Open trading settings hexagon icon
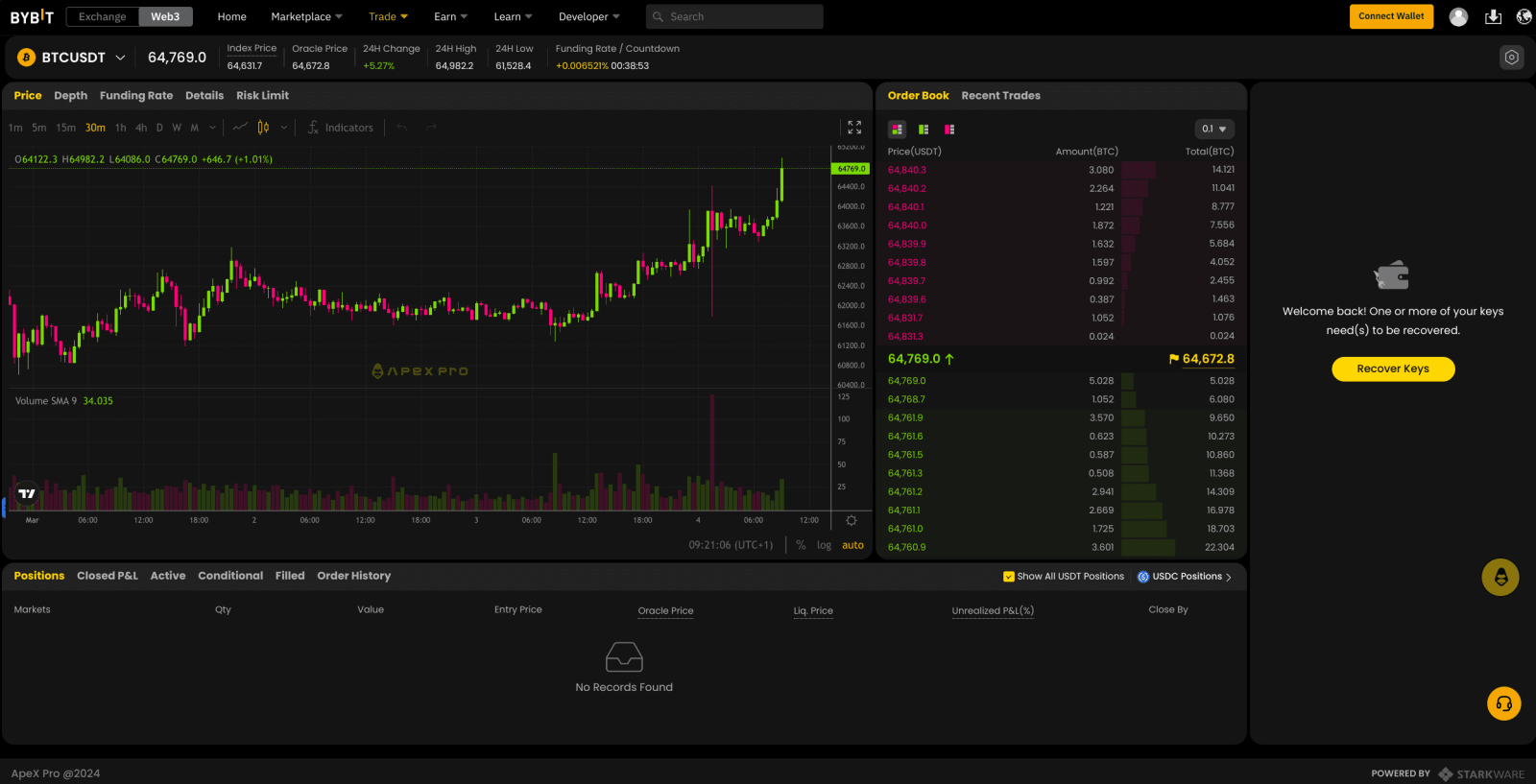Viewport: 1536px width, 784px height. [x=1512, y=58]
